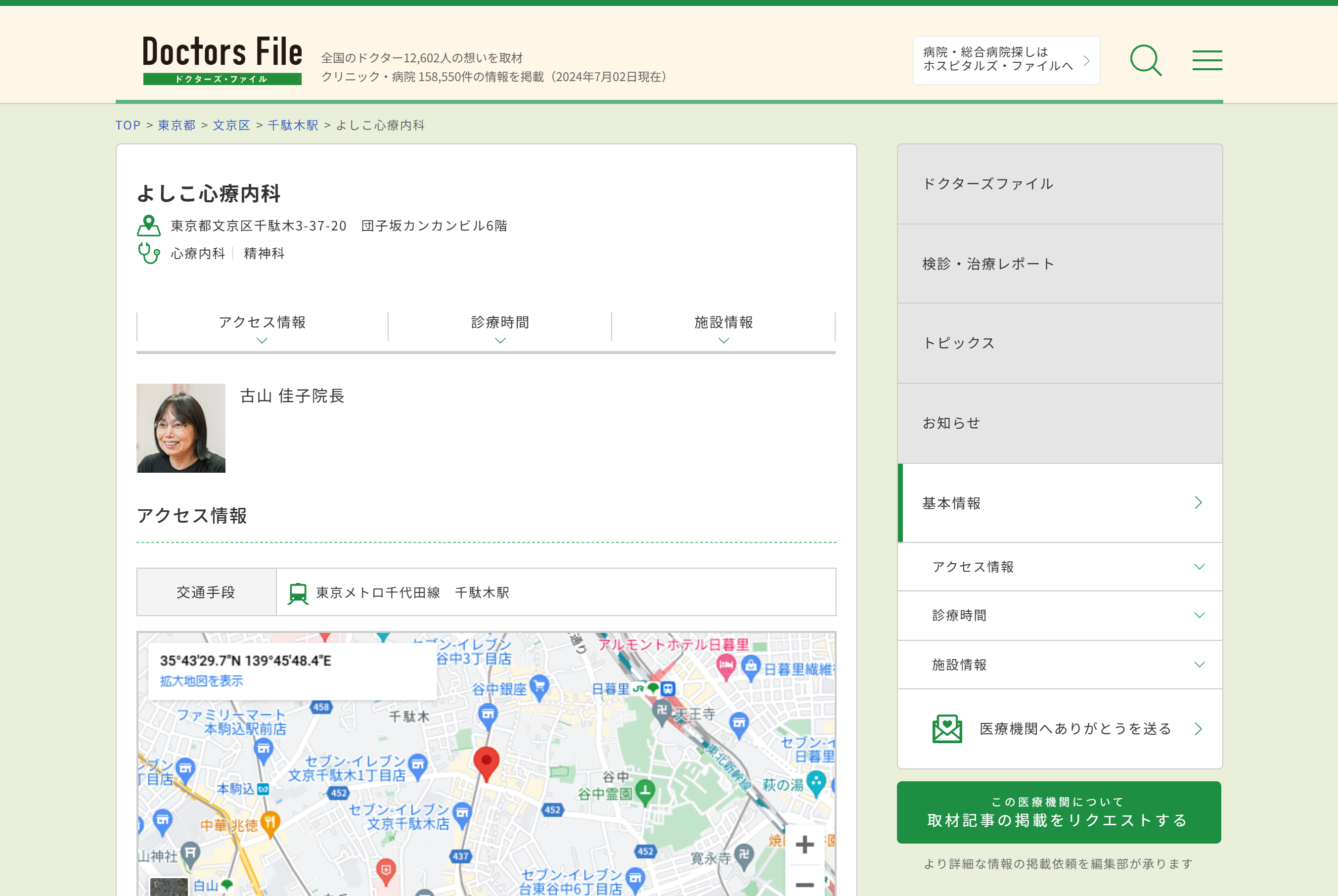Click セブン-イレブン 文京千駄木店 marker

462,816
